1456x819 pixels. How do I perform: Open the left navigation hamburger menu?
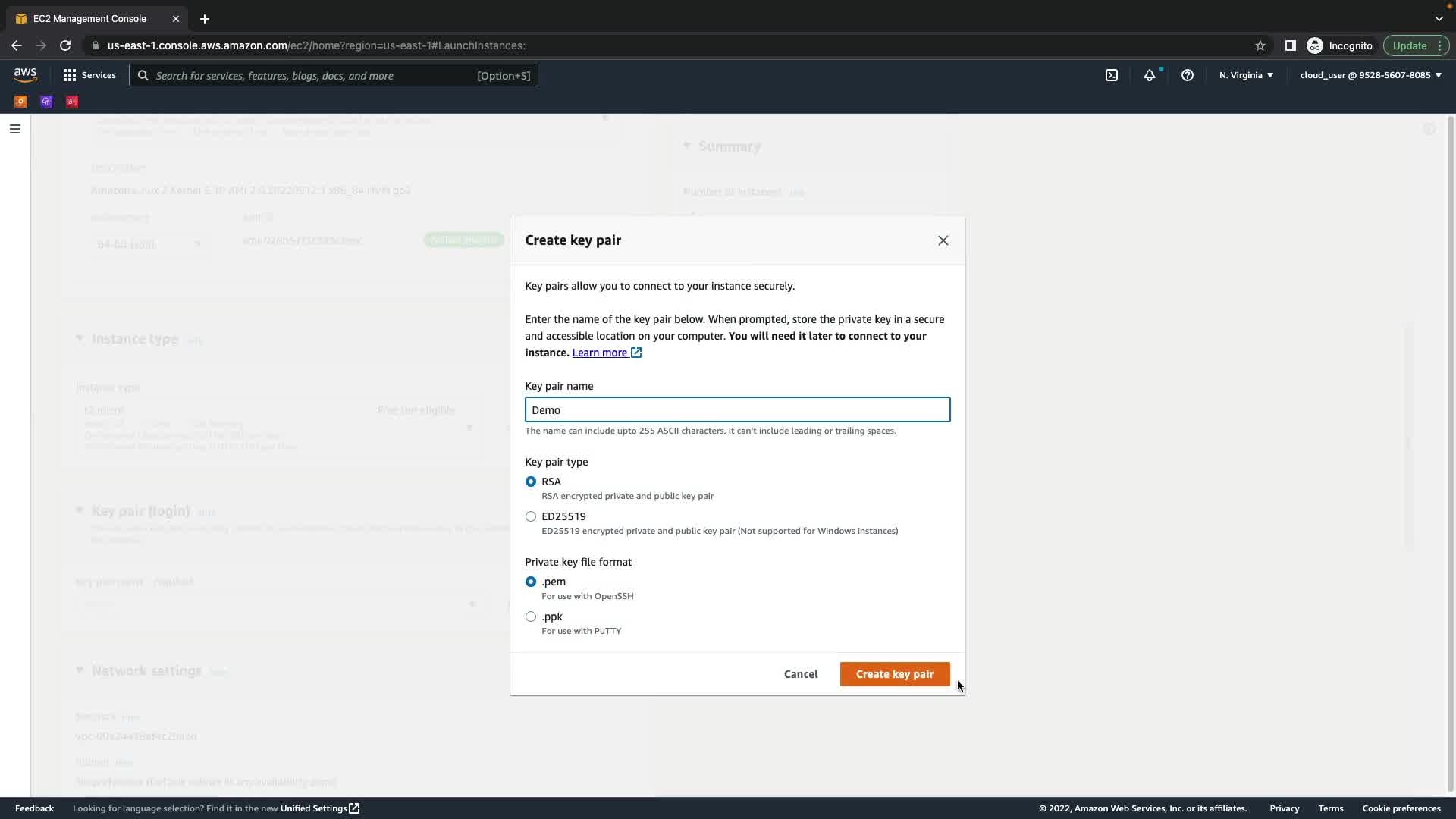[x=14, y=129]
